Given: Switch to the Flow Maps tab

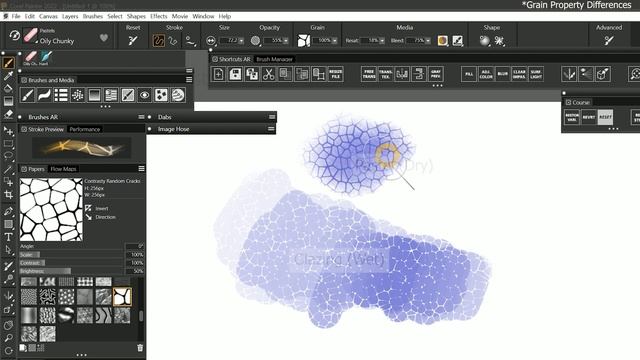Looking at the screenshot, I should click(x=63, y=169).
